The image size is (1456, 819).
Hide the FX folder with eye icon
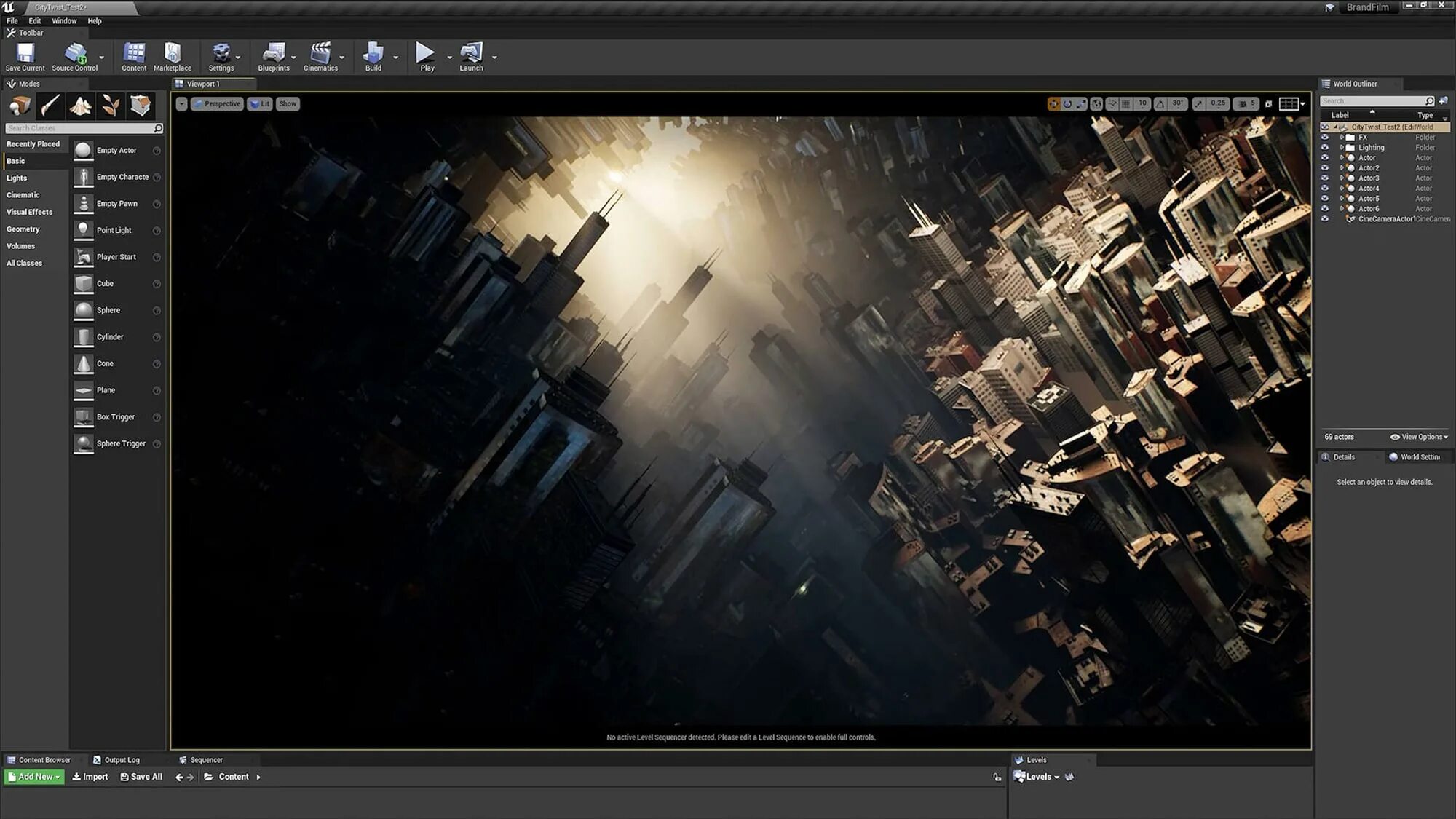1325,137
